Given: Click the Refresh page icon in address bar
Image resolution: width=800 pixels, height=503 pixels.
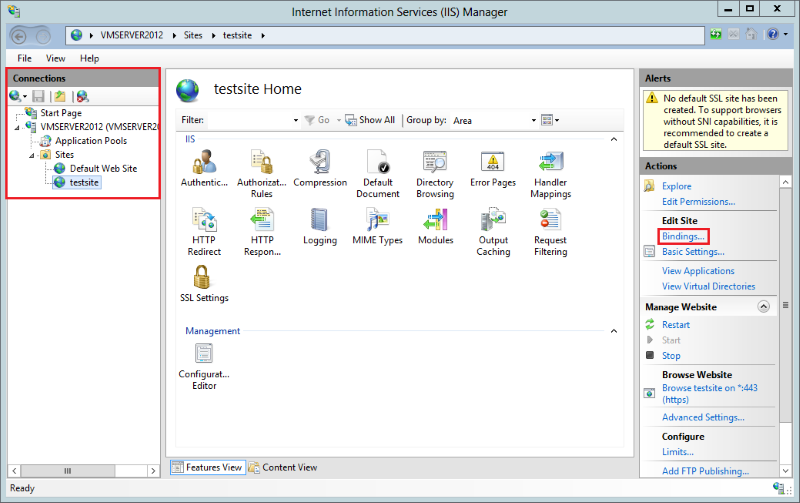Looking at the screenshot, I should coord(716,34).
